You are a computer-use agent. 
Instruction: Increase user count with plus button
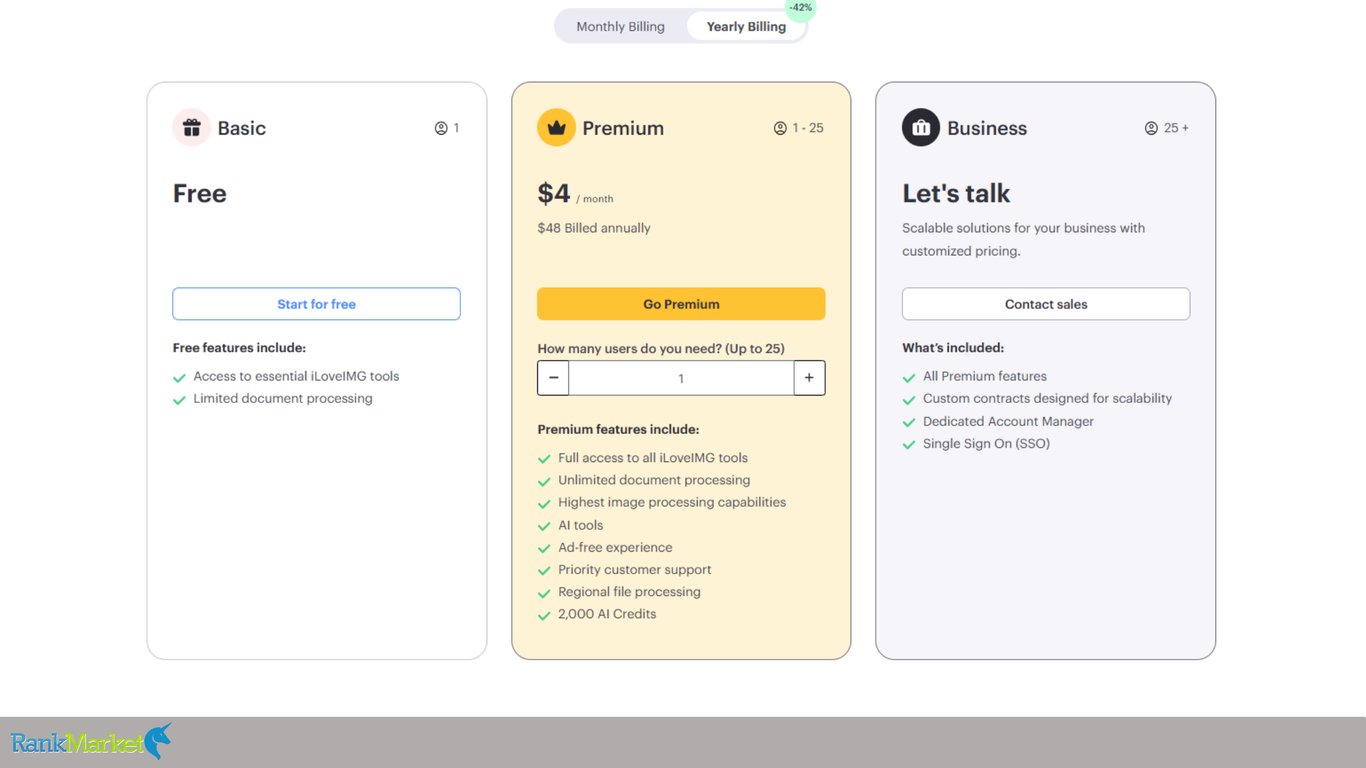[809, 378]
